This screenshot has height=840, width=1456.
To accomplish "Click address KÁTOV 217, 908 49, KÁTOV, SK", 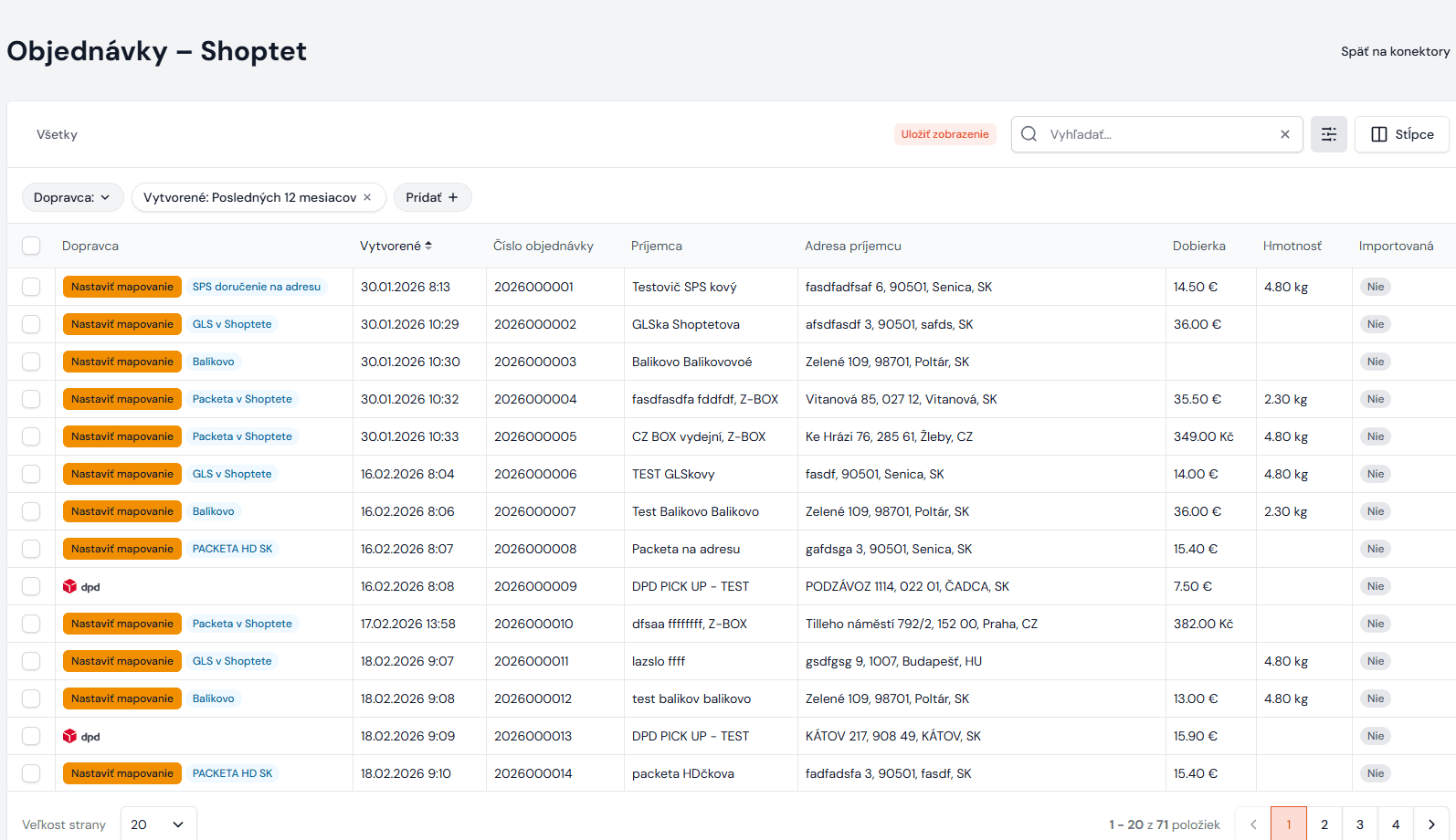I will [x=893, y=736].
